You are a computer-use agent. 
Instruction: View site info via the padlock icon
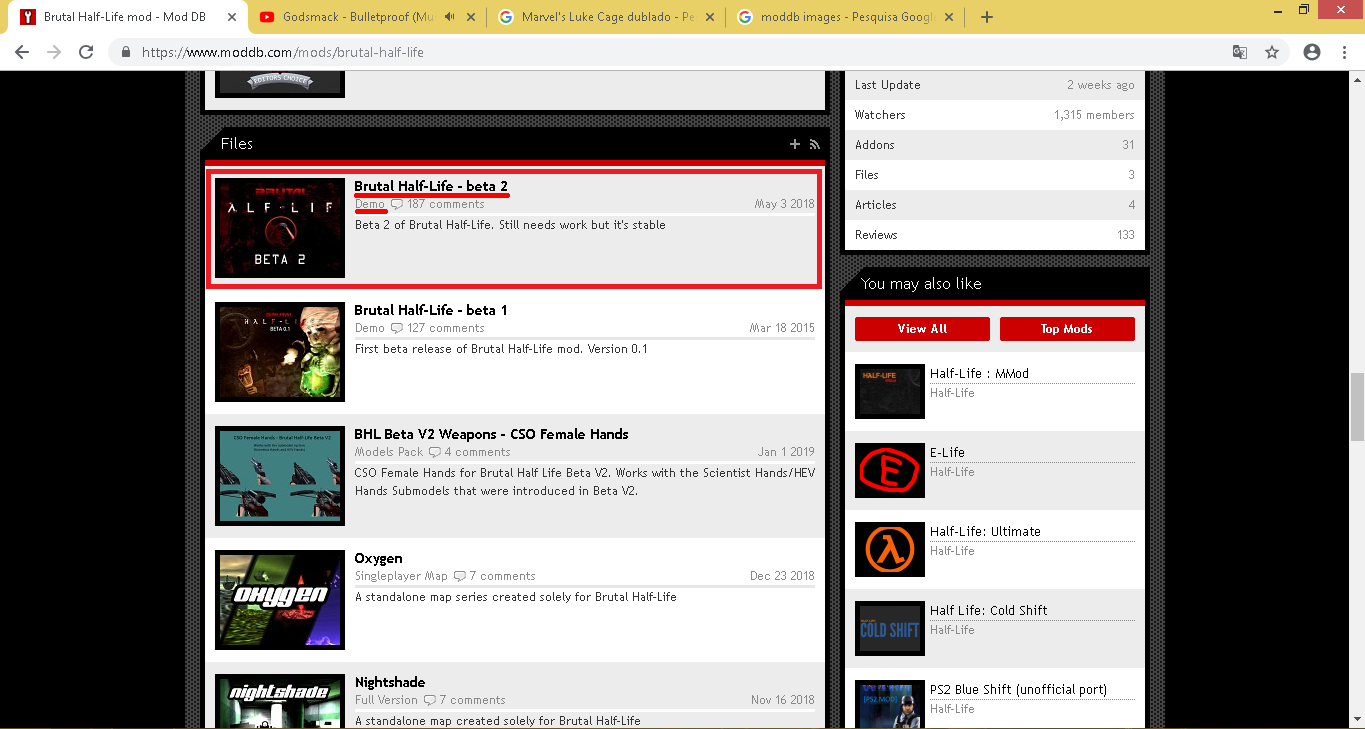pos(126,52)
